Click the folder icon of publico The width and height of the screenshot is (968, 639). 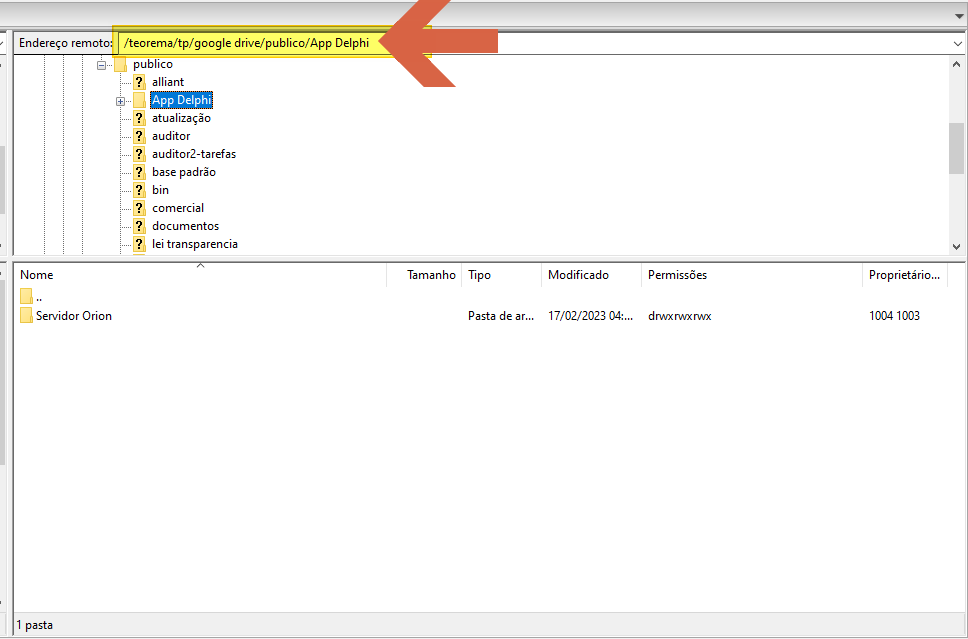(120, 64)
